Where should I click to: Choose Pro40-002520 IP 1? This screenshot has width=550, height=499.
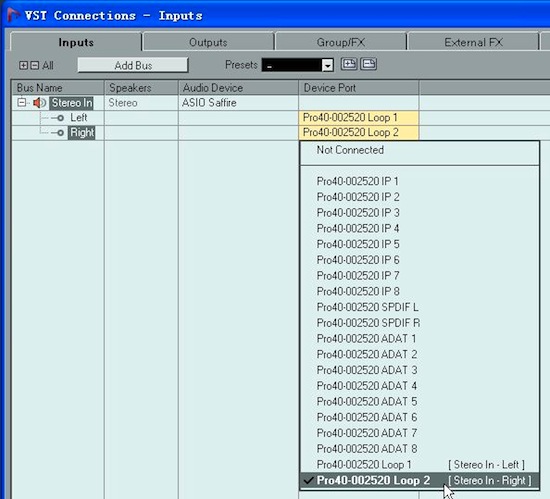coord(420,181)
